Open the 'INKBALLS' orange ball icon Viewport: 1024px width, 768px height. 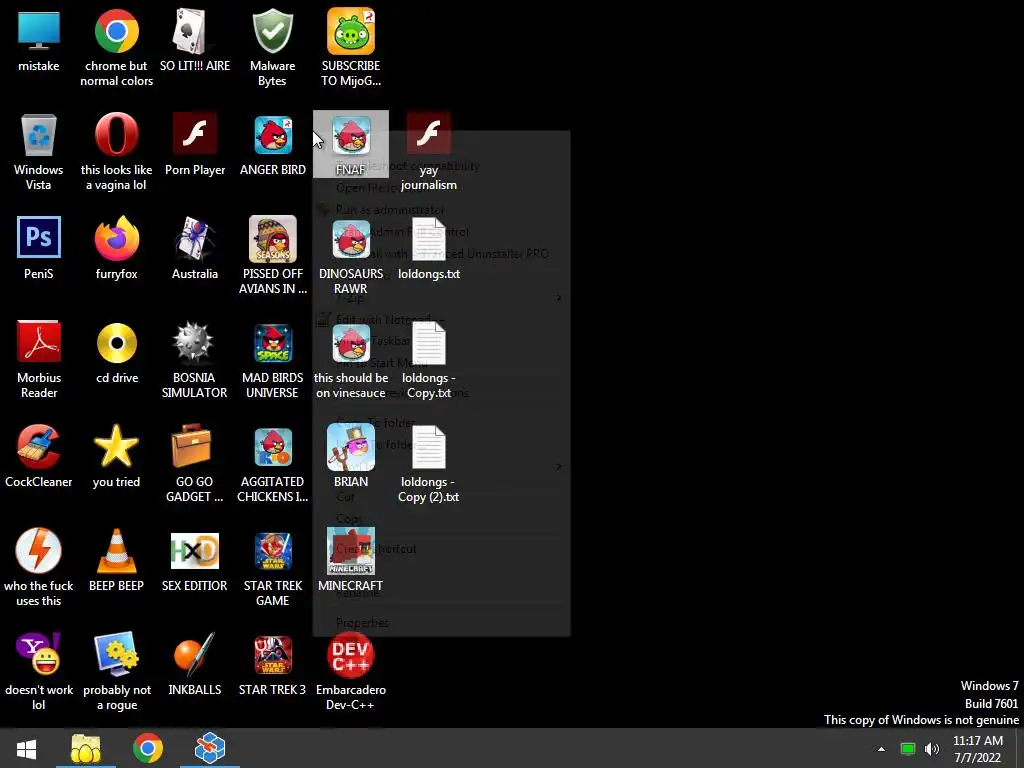[195, 654]
